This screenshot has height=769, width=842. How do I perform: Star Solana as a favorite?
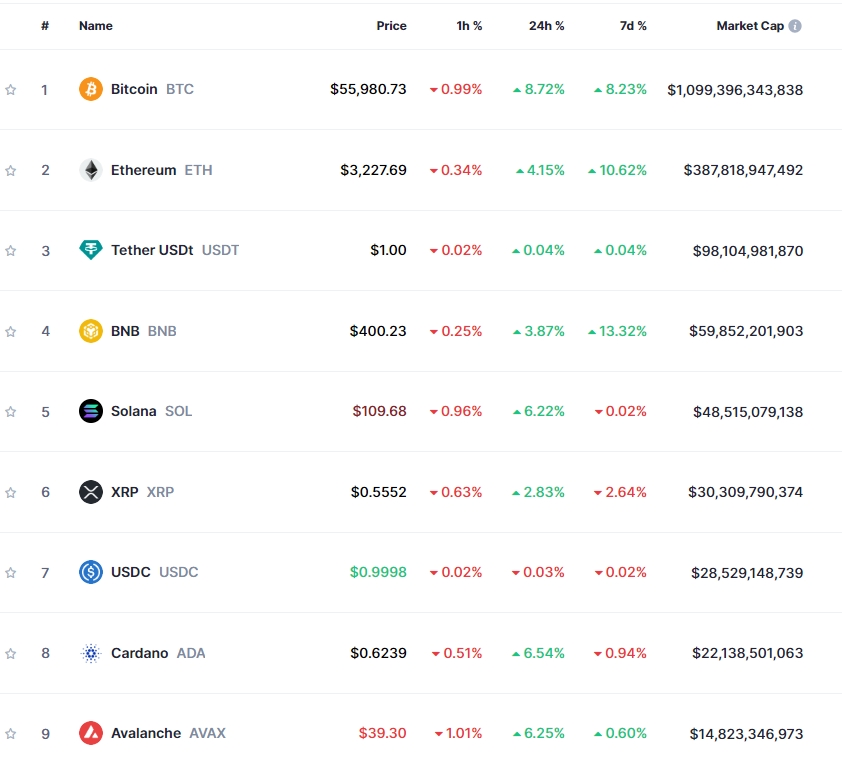(x=11, y=411)
